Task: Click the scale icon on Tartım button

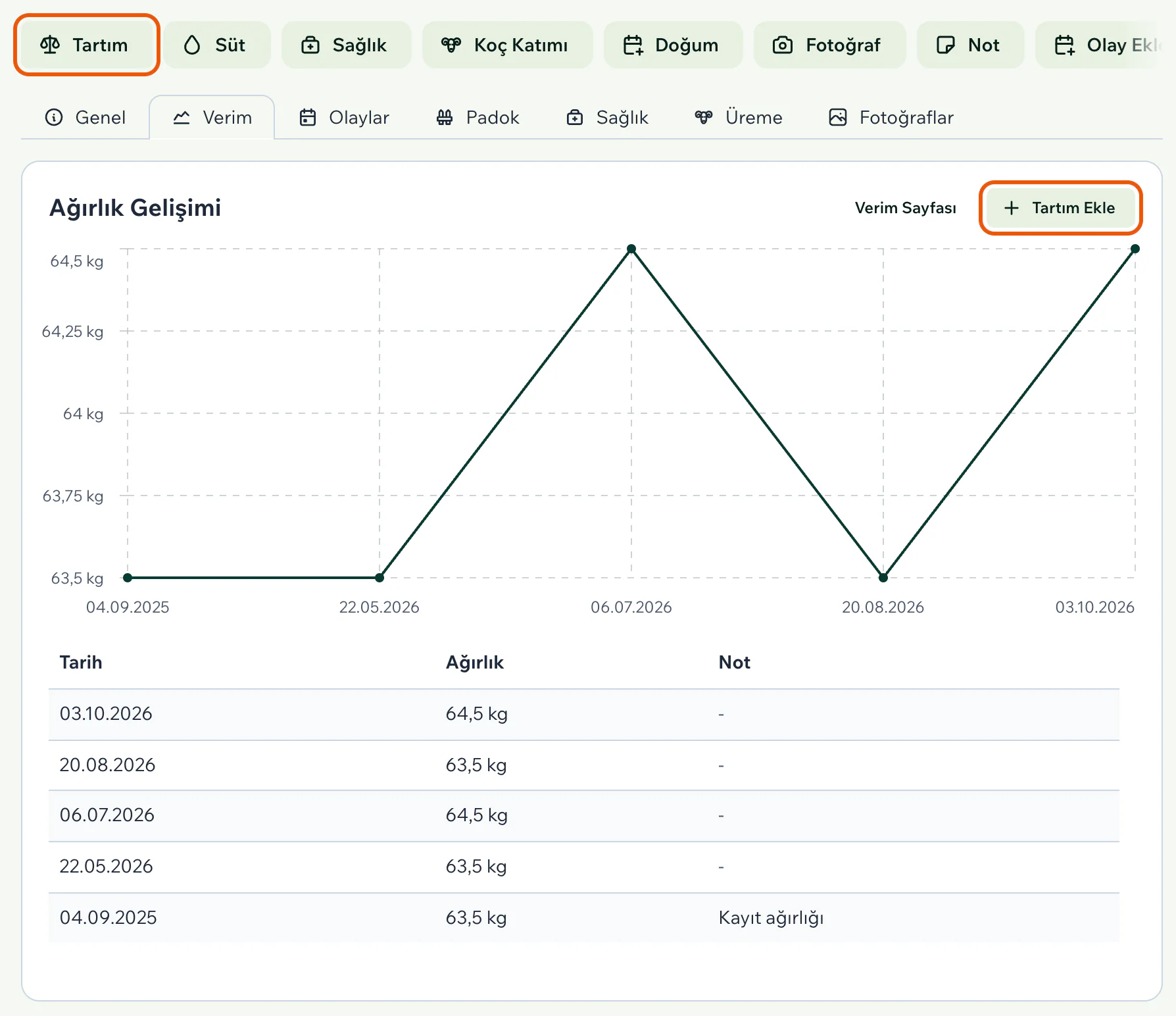Action: (x=50, y=45)
